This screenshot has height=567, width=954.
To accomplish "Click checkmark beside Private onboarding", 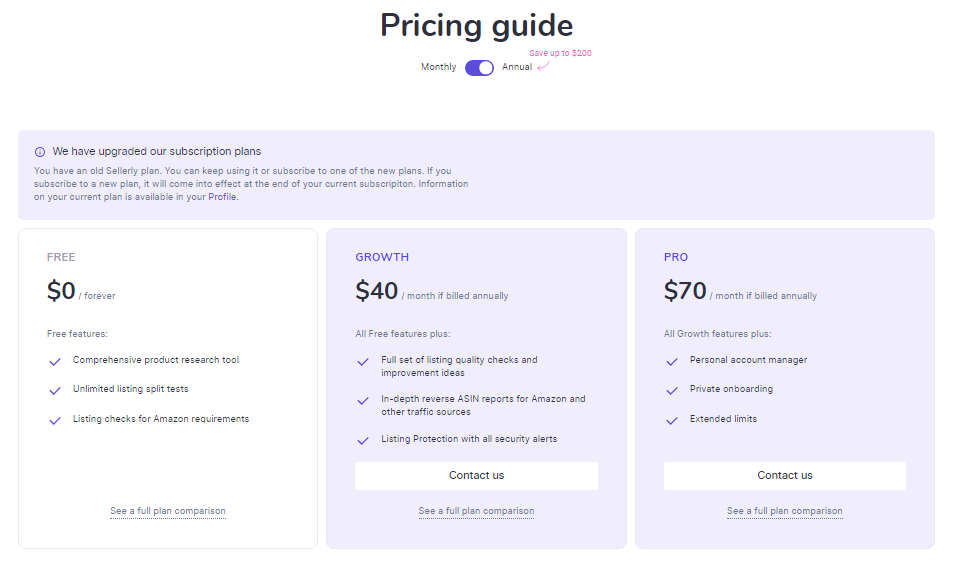I will tap(672, 391).
